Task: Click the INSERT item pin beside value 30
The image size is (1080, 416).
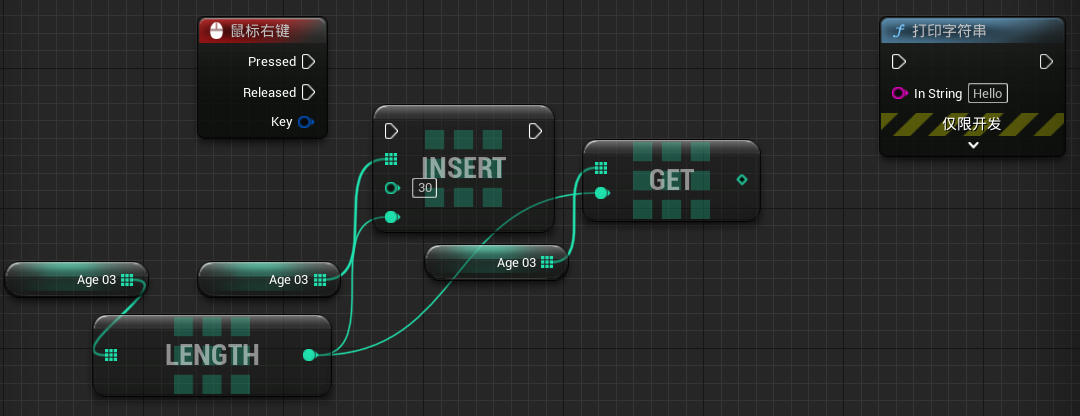Action: pyautogui.click(x=392, y=188)
